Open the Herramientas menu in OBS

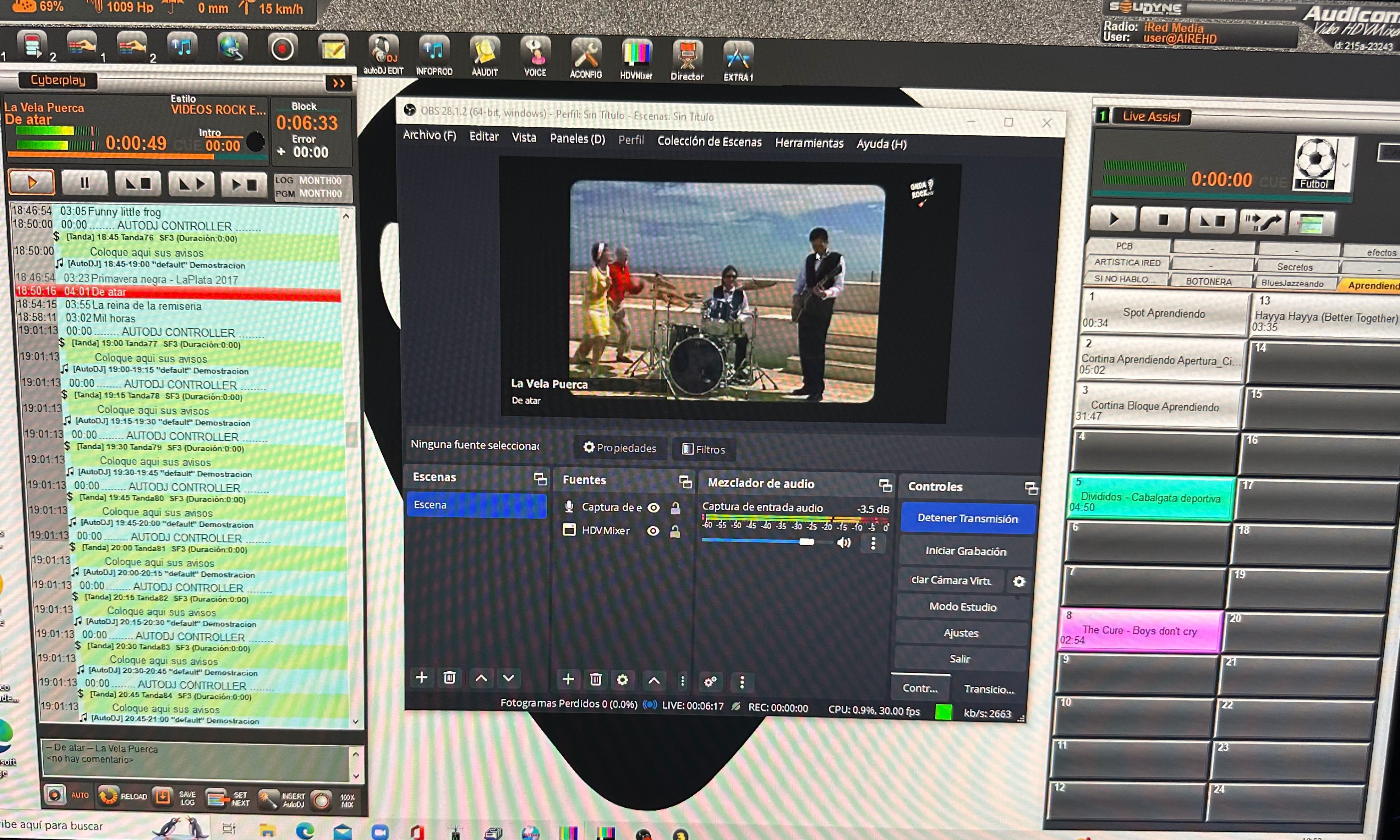pos(808,143)
